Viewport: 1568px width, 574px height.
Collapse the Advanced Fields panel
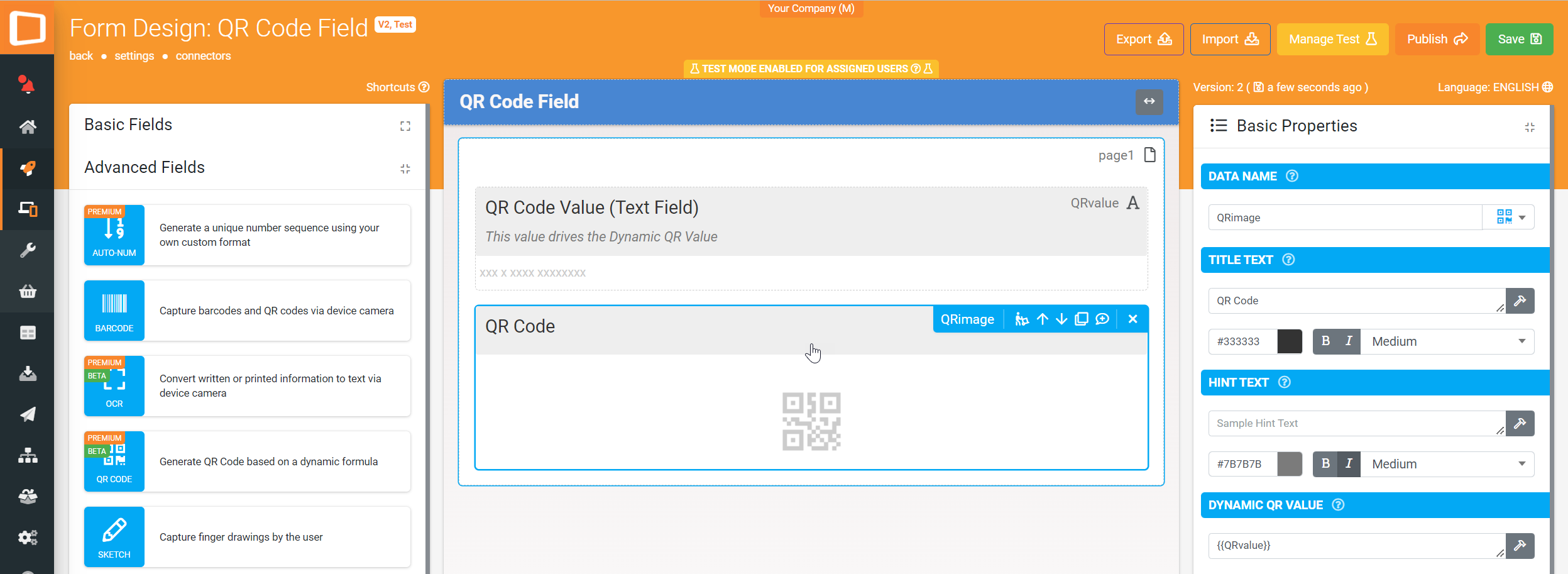(x=405, y=168)
